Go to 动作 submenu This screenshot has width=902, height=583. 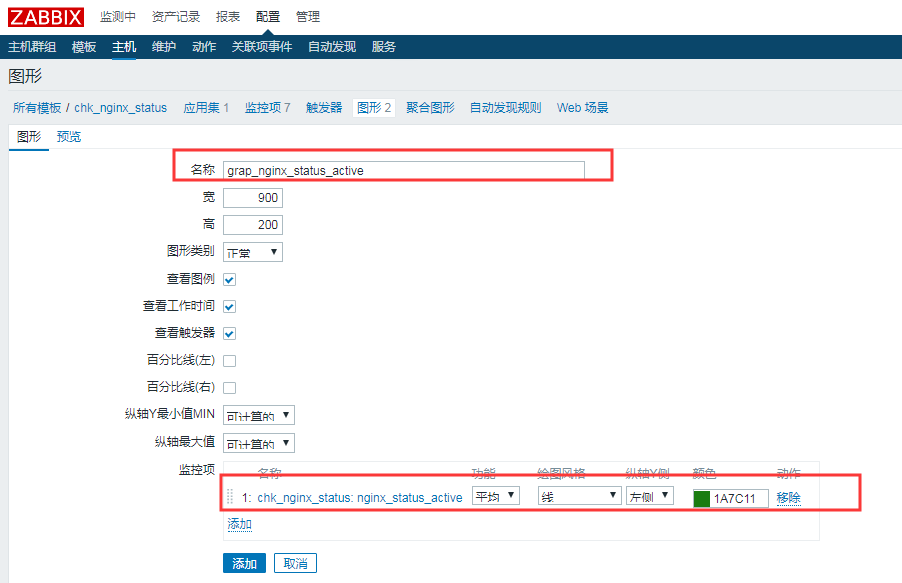click(204, 47)
